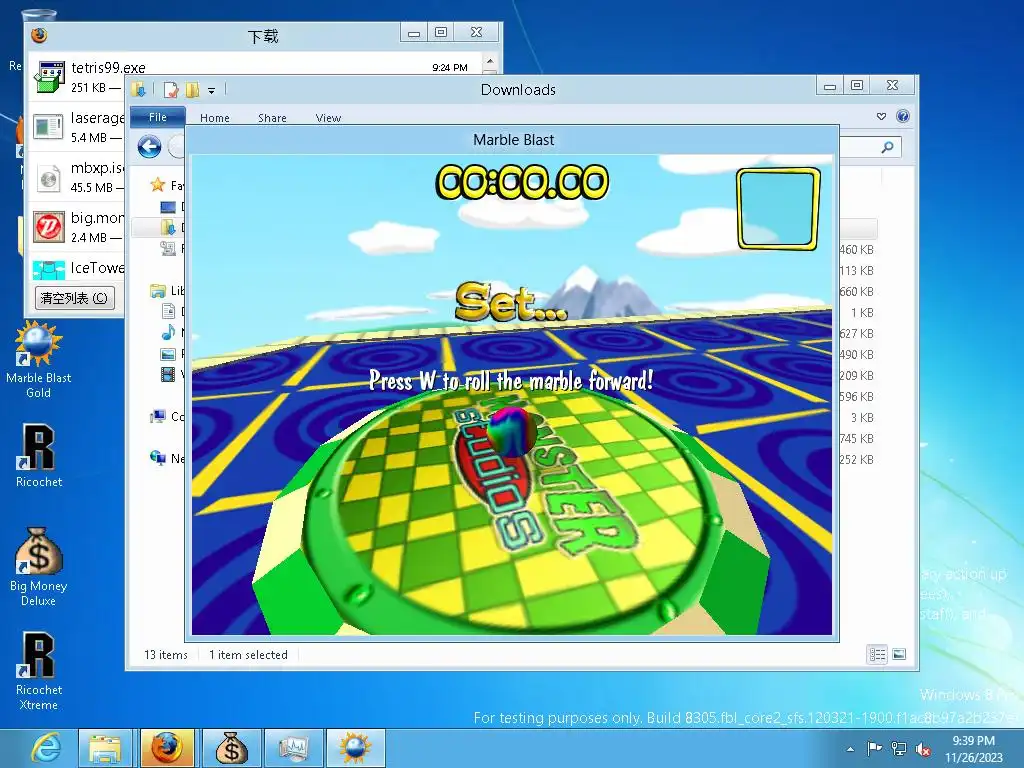Image resolution: width=1024 pixels, height=768 pixels.
Task: Open the system monitor taskbar button
Action: 292,748
